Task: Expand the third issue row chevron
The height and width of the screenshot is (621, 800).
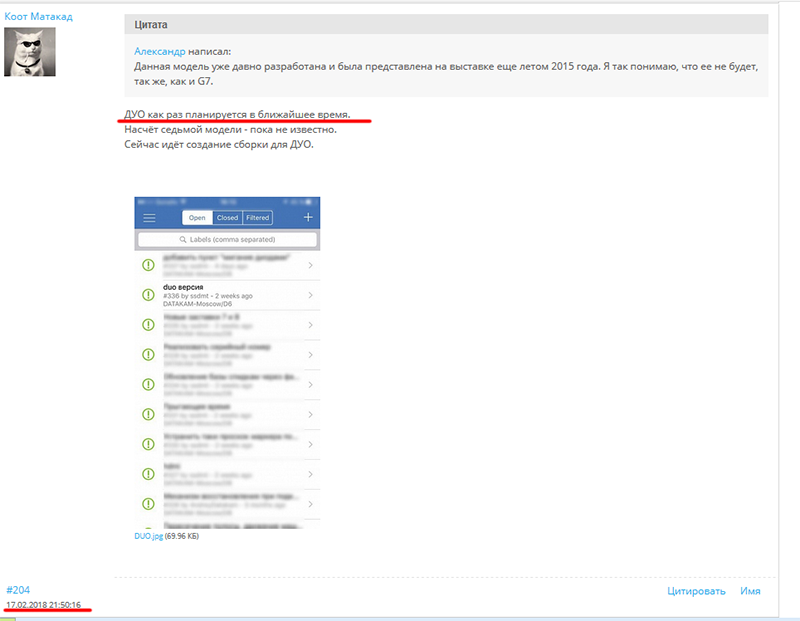Action: (311, 325)
